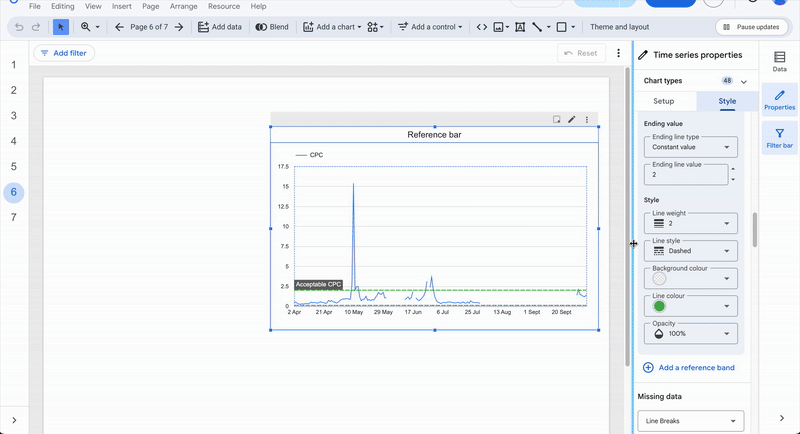The image size is (800, 434).
Task: Open the report more options menu
Action: click(618, 53)
